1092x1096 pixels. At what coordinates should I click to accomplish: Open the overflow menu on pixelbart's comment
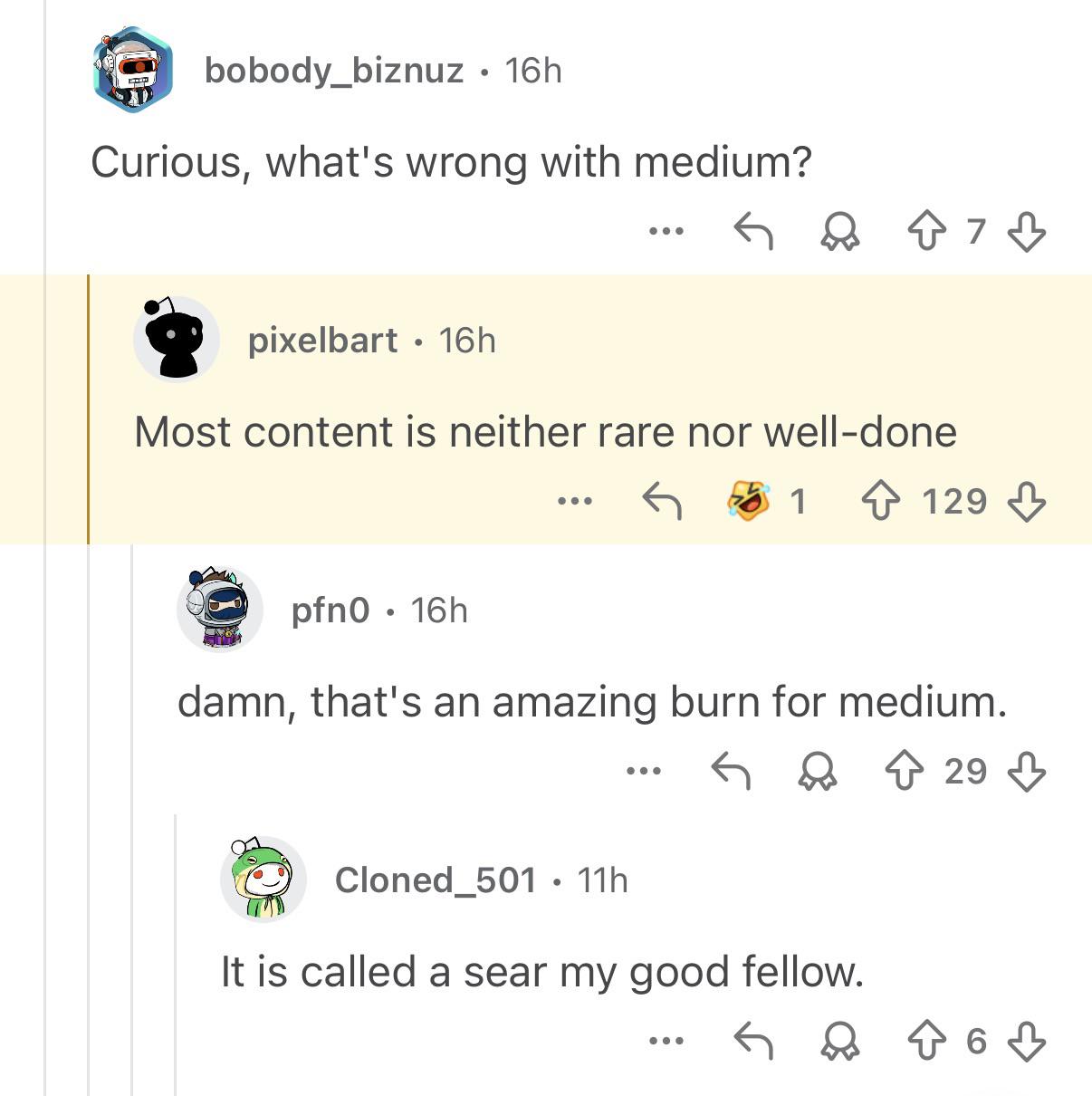(576, 501)
